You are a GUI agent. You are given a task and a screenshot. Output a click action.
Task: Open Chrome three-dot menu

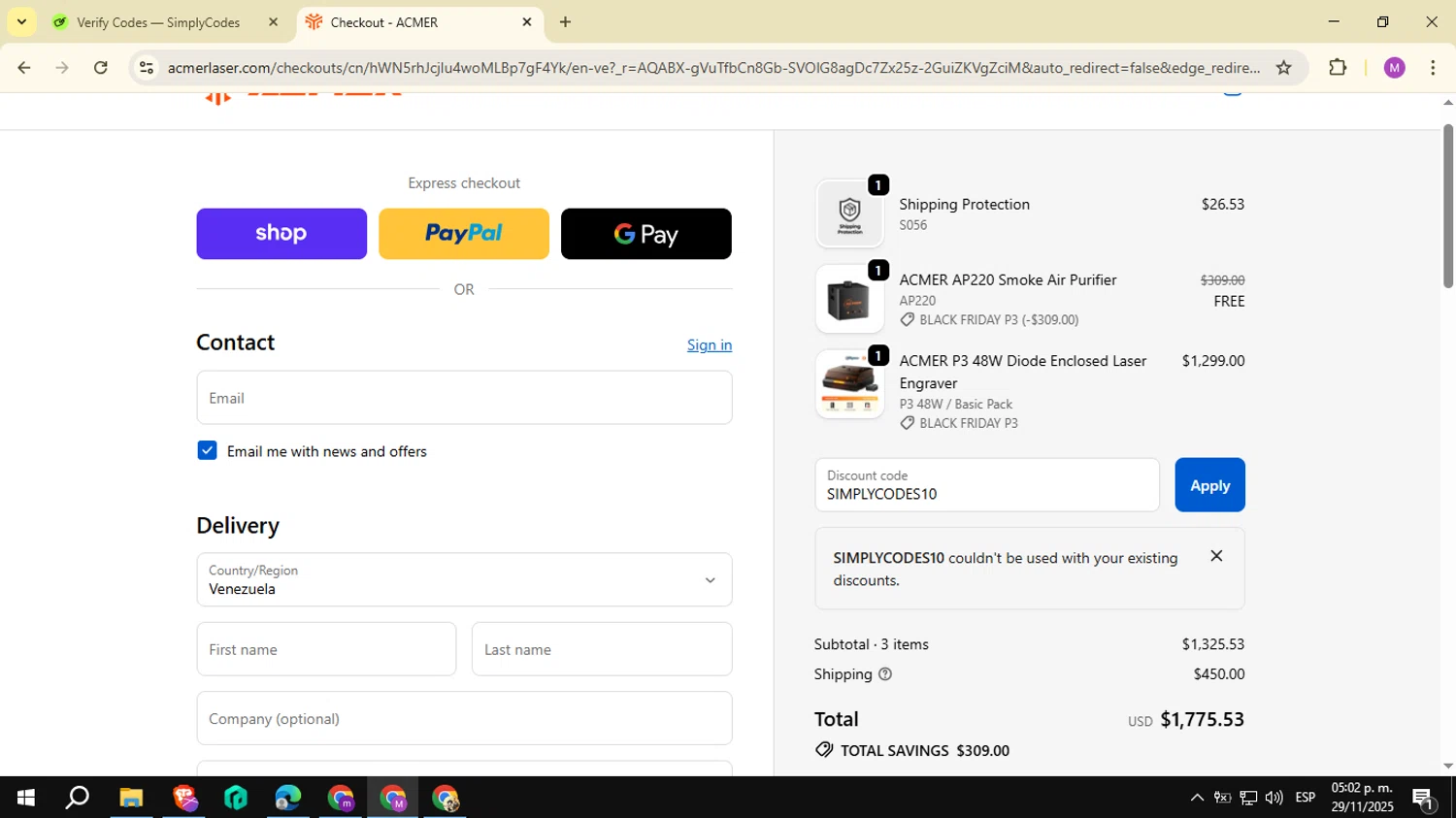pyautogui.click(x=1433, y=68)
